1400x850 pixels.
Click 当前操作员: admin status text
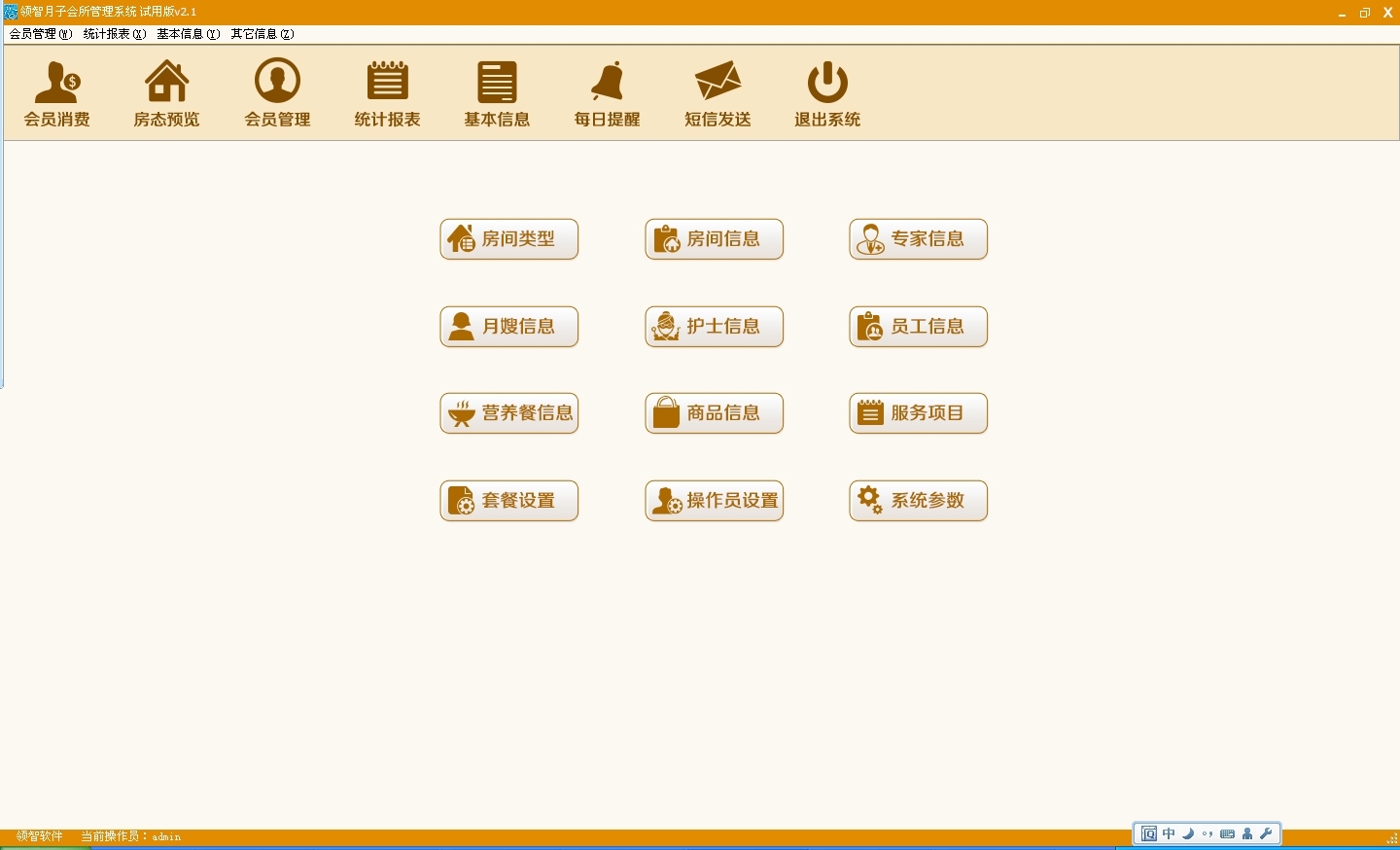tap(130, 836)
